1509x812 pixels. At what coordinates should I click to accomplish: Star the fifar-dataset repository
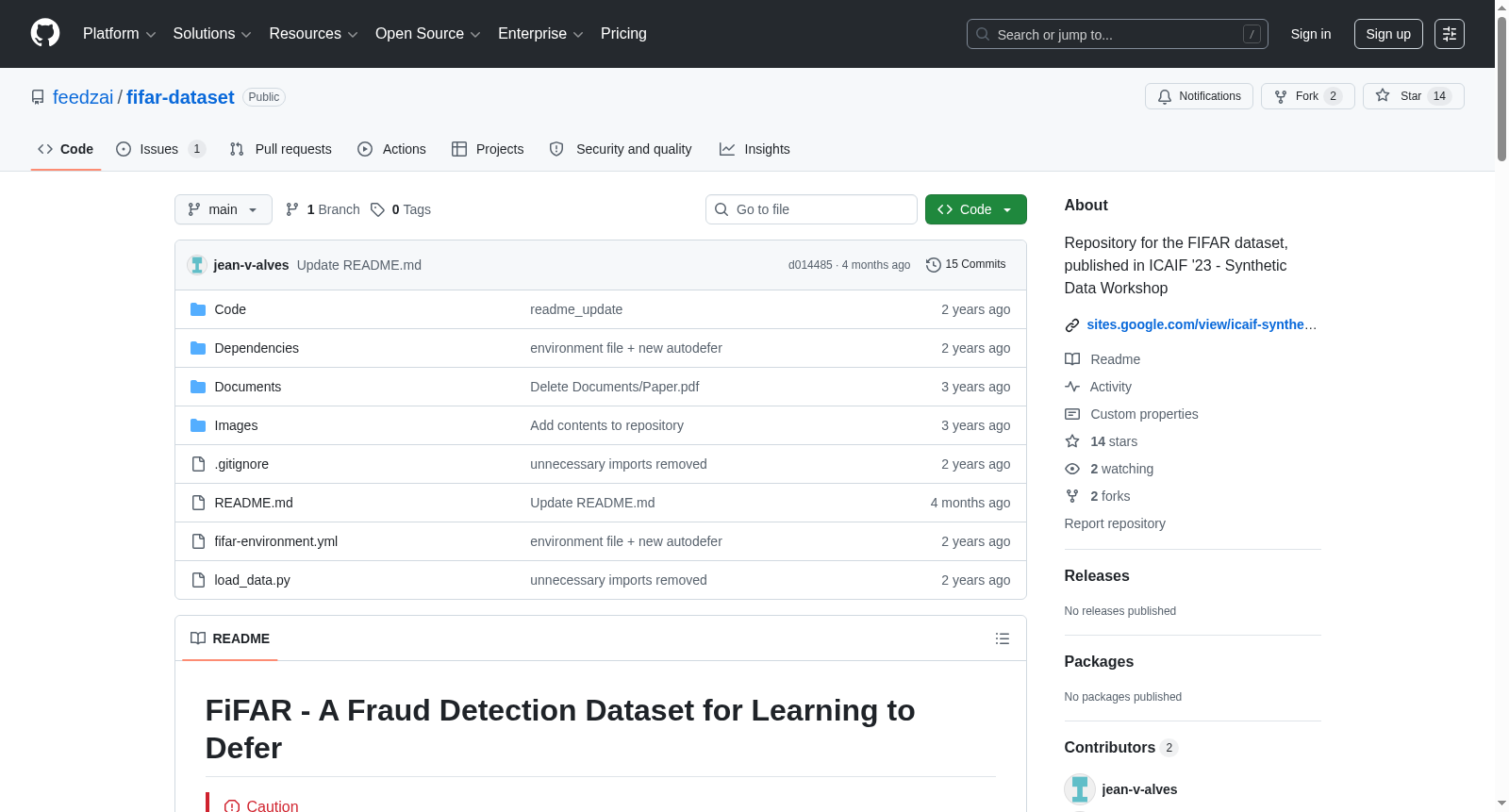tap(1414, 96)
